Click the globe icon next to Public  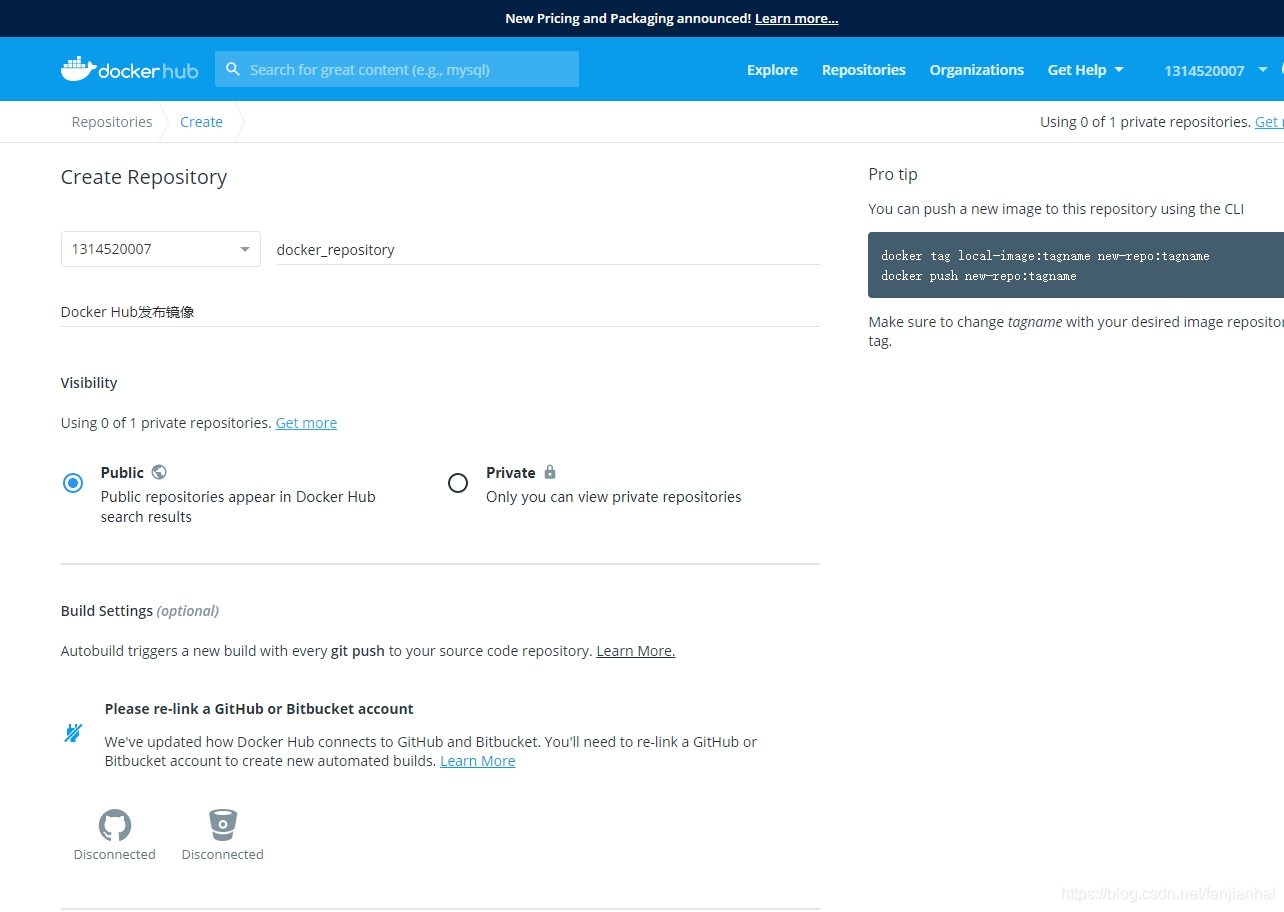(159, 472)
